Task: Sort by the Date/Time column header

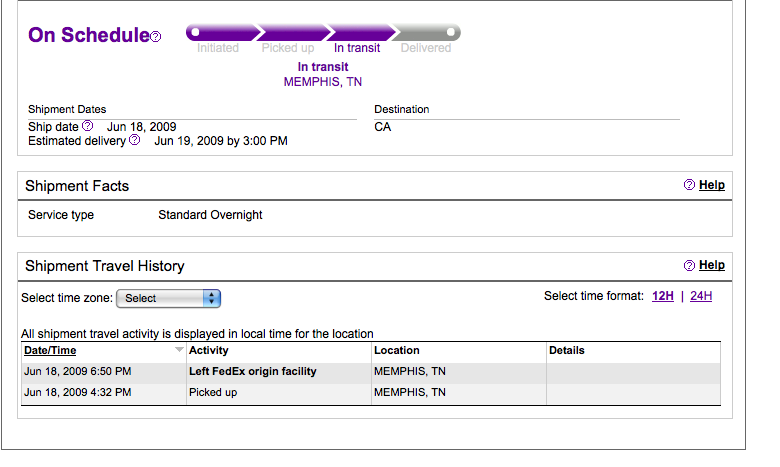Action: click(50, 351)
